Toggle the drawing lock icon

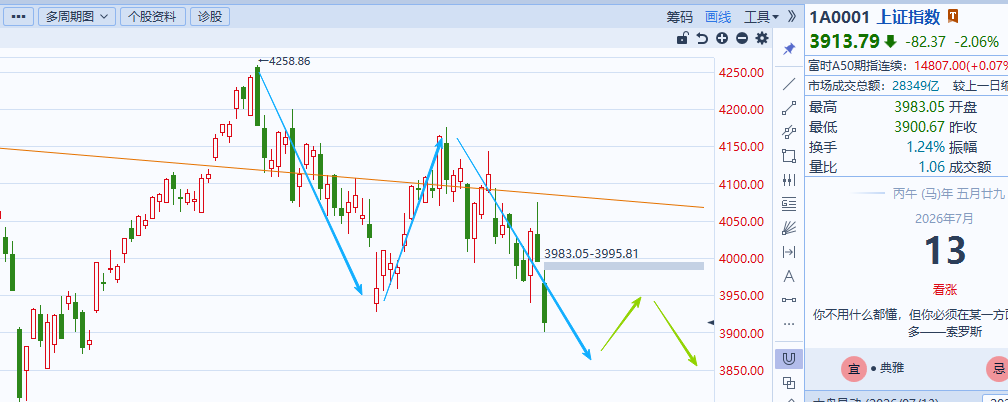coord(683,38)
